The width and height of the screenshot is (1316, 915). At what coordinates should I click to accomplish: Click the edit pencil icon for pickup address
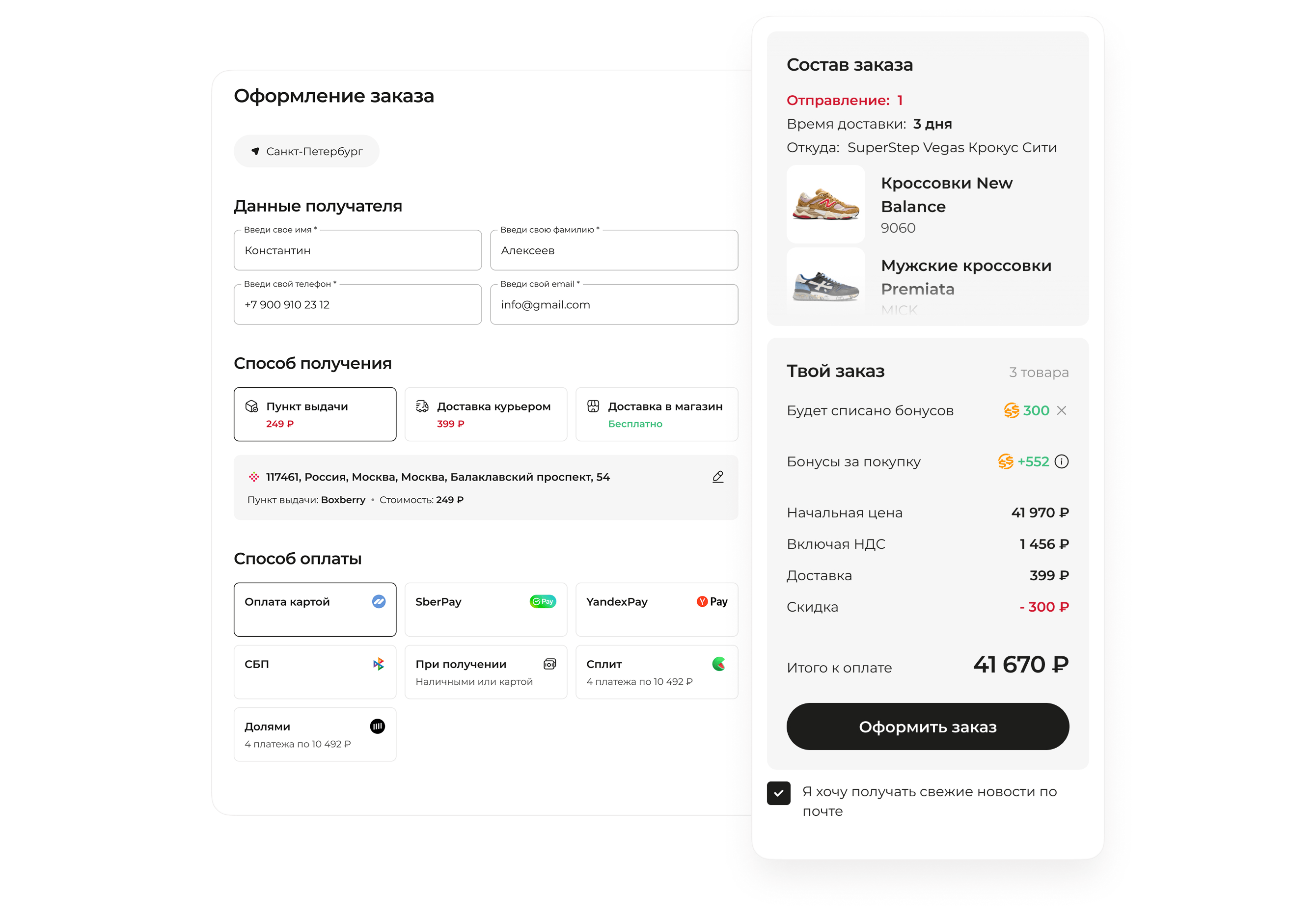[x=717, y=477]
